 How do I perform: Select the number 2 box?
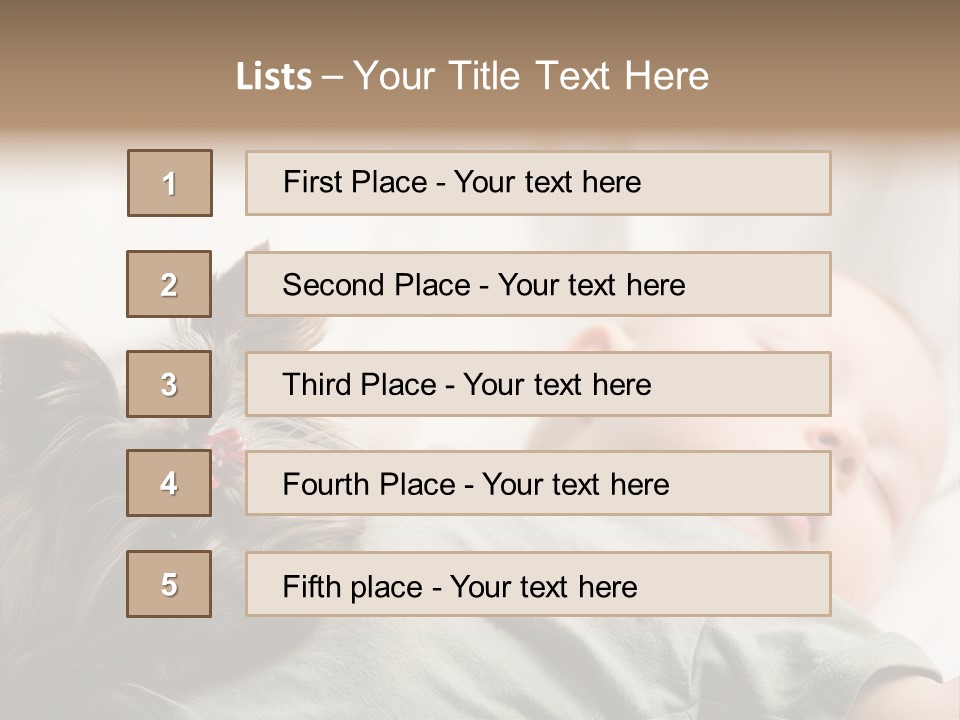pos(169,284)
